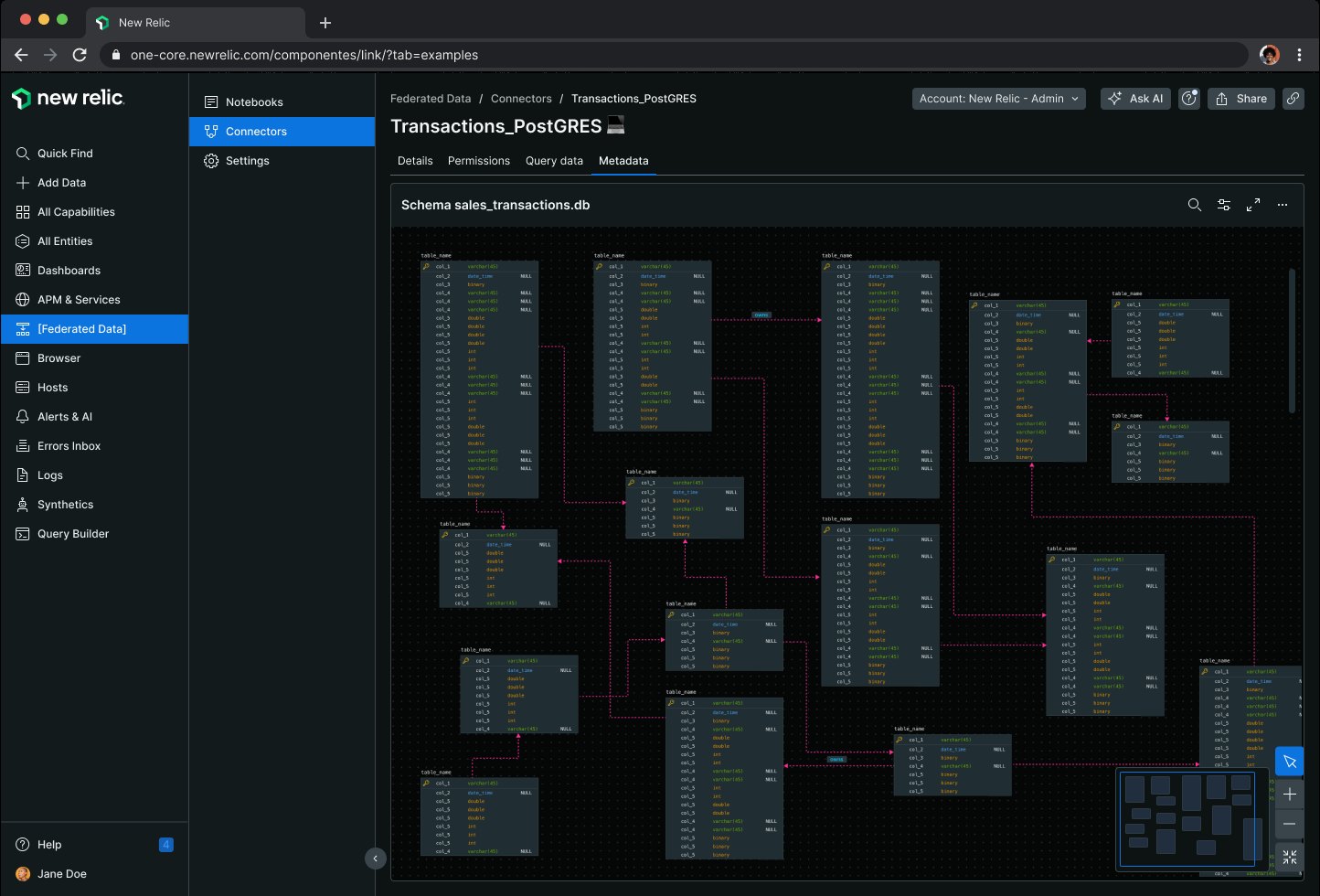Viewport: 1320px width, 896px height.
Task: Select the pointer tool in diagram
Action: [1290, 762]
